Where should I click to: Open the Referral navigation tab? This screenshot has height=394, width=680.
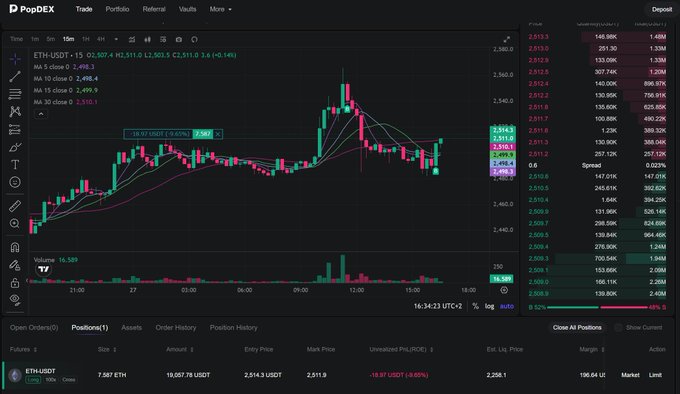tap(154, 9)
